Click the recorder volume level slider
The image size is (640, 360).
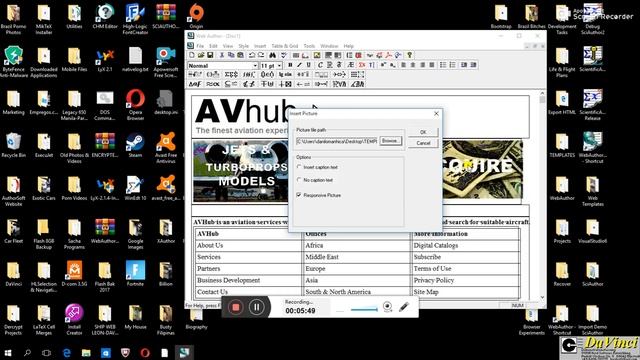coord(364,309)
